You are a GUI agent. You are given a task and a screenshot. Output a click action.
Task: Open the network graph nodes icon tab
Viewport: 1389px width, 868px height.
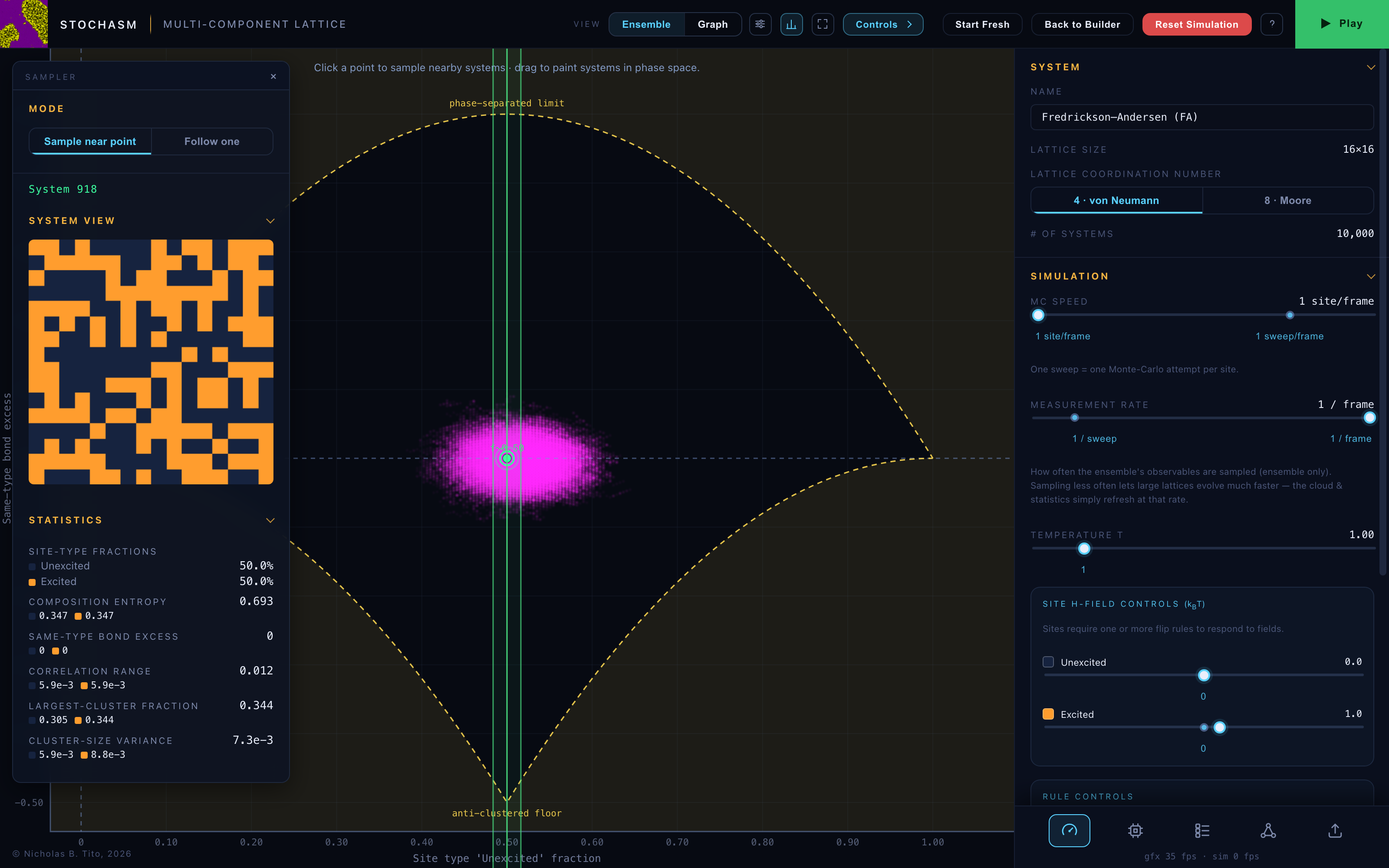pyautogui.click(x=1268, y=830)
